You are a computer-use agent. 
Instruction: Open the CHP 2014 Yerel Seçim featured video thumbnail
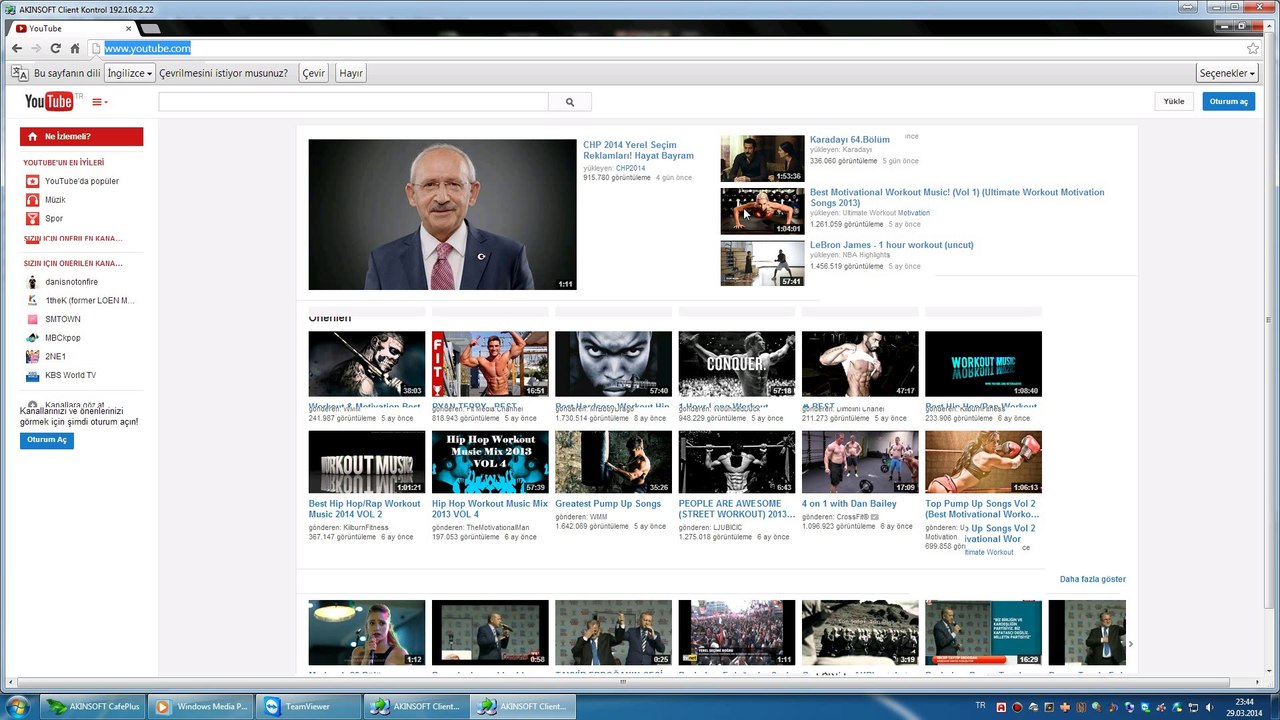442,214
